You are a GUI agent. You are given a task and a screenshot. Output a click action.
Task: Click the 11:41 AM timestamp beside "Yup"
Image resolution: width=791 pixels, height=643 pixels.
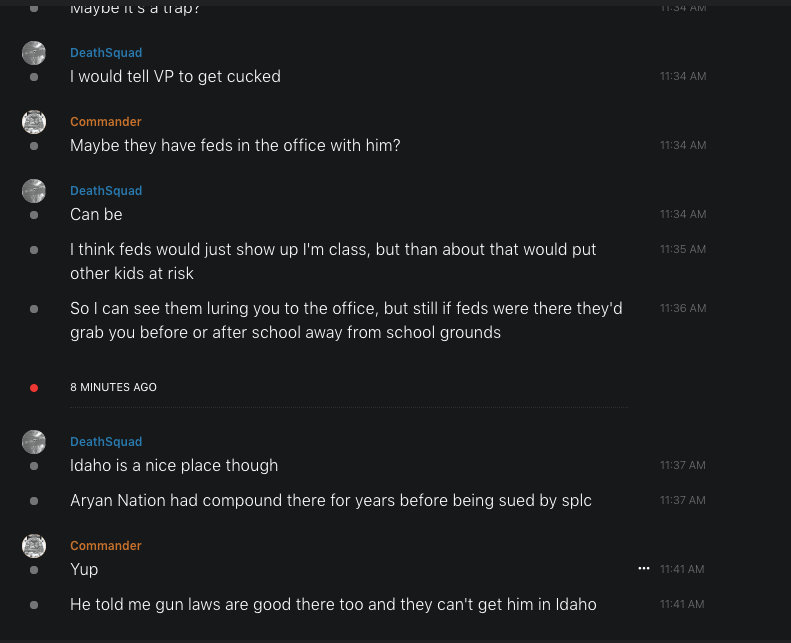pos(682,570)
